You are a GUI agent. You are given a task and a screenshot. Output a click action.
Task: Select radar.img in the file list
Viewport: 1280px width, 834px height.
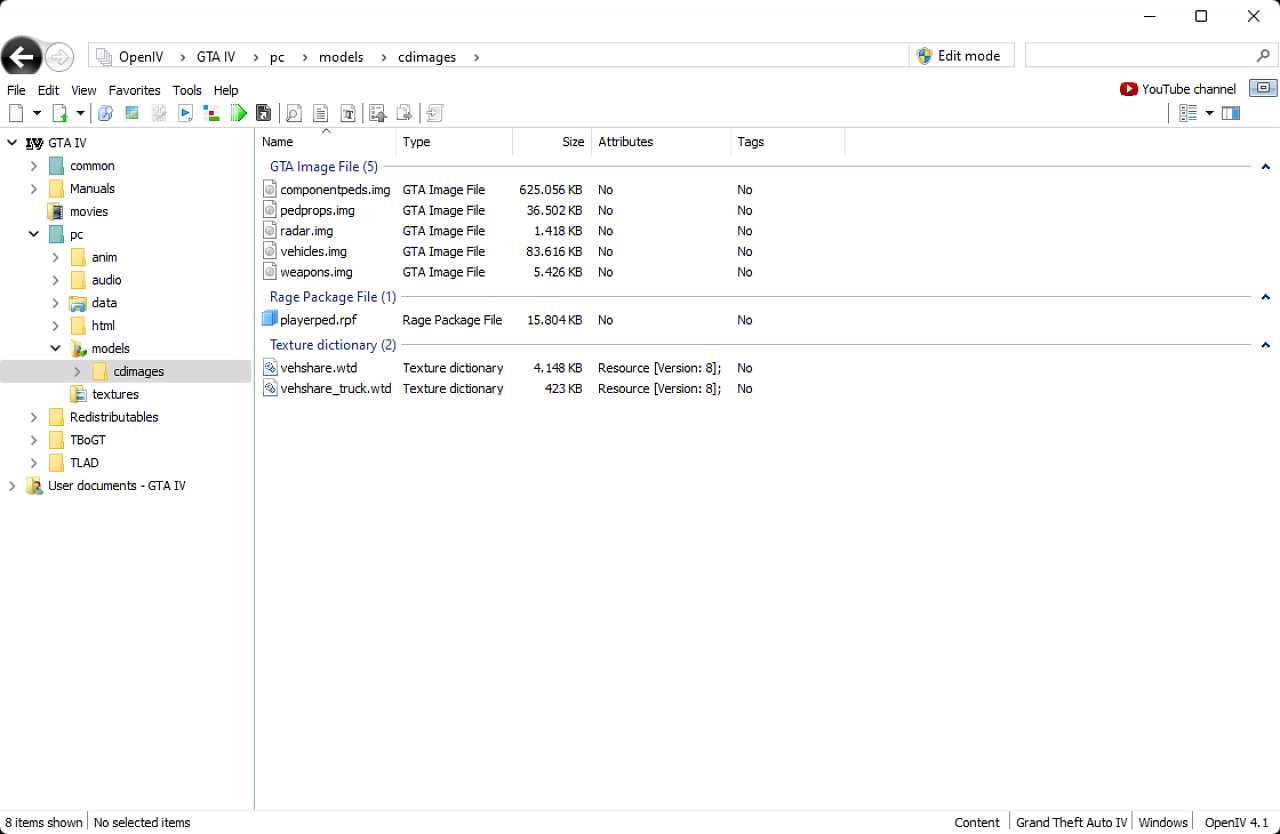[x=307, y=231]
